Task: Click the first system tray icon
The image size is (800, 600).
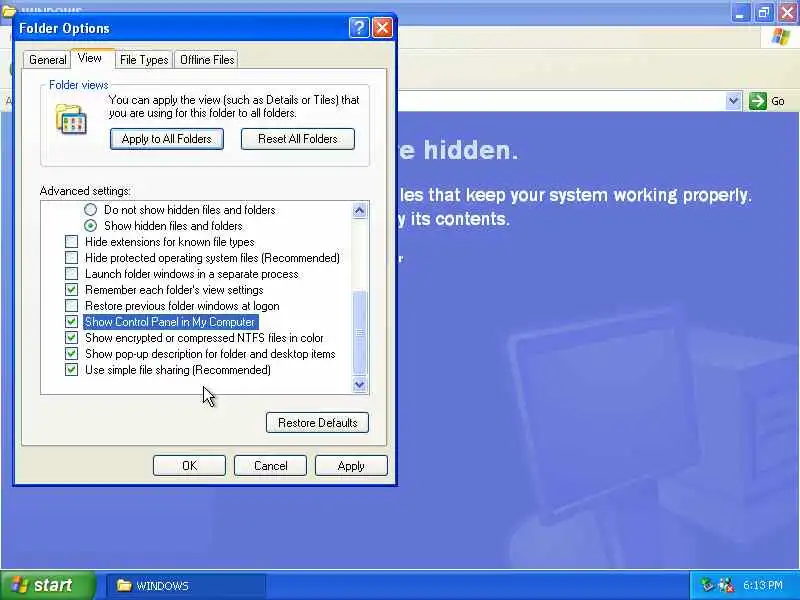Action: click(707, 585)
